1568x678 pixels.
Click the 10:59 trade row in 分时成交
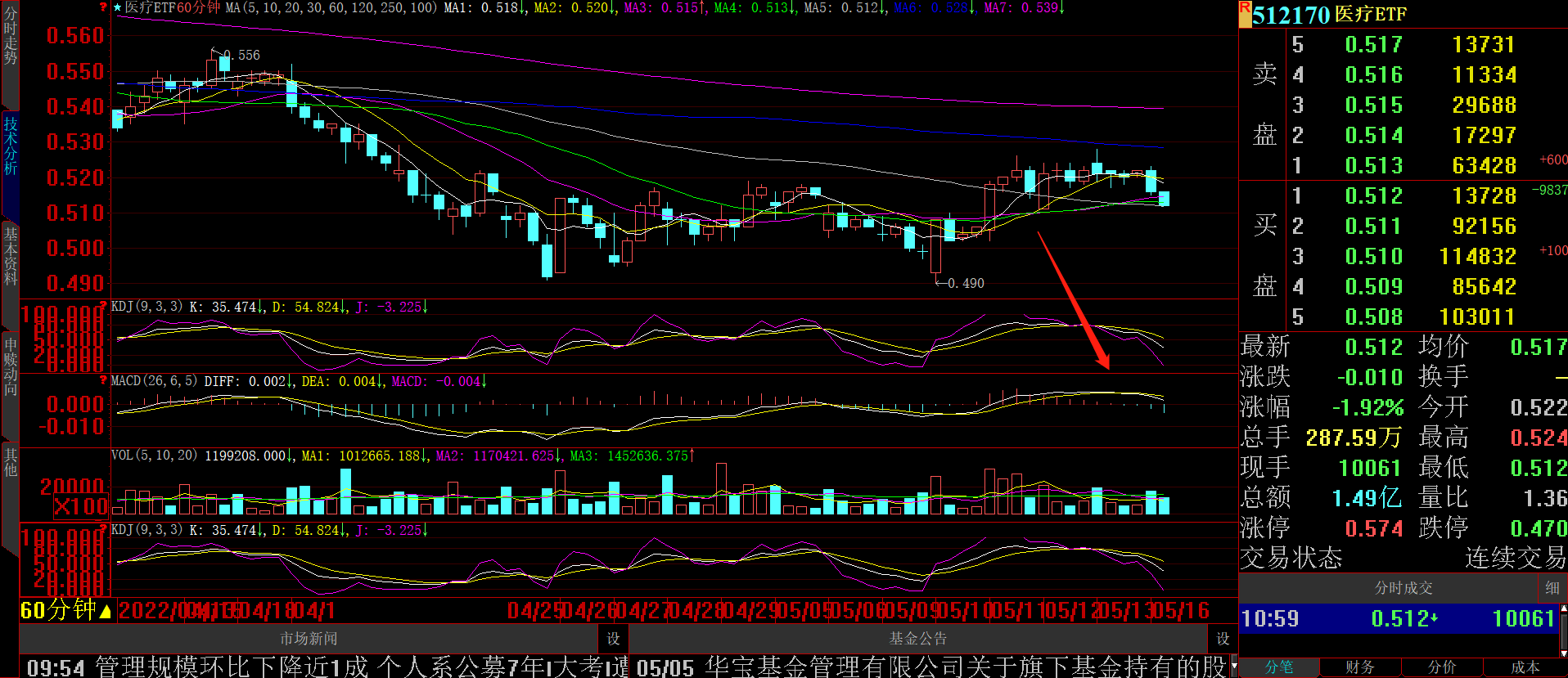tap(1399, 618)
